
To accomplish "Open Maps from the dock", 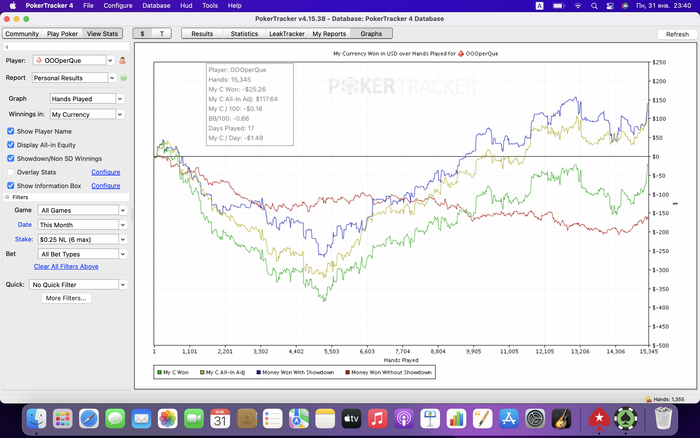I will pos(299,419).
